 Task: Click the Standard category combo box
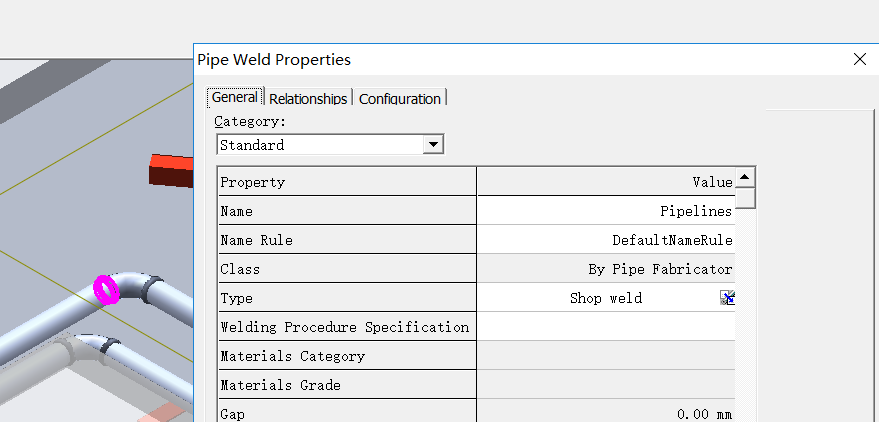[330, 145]
